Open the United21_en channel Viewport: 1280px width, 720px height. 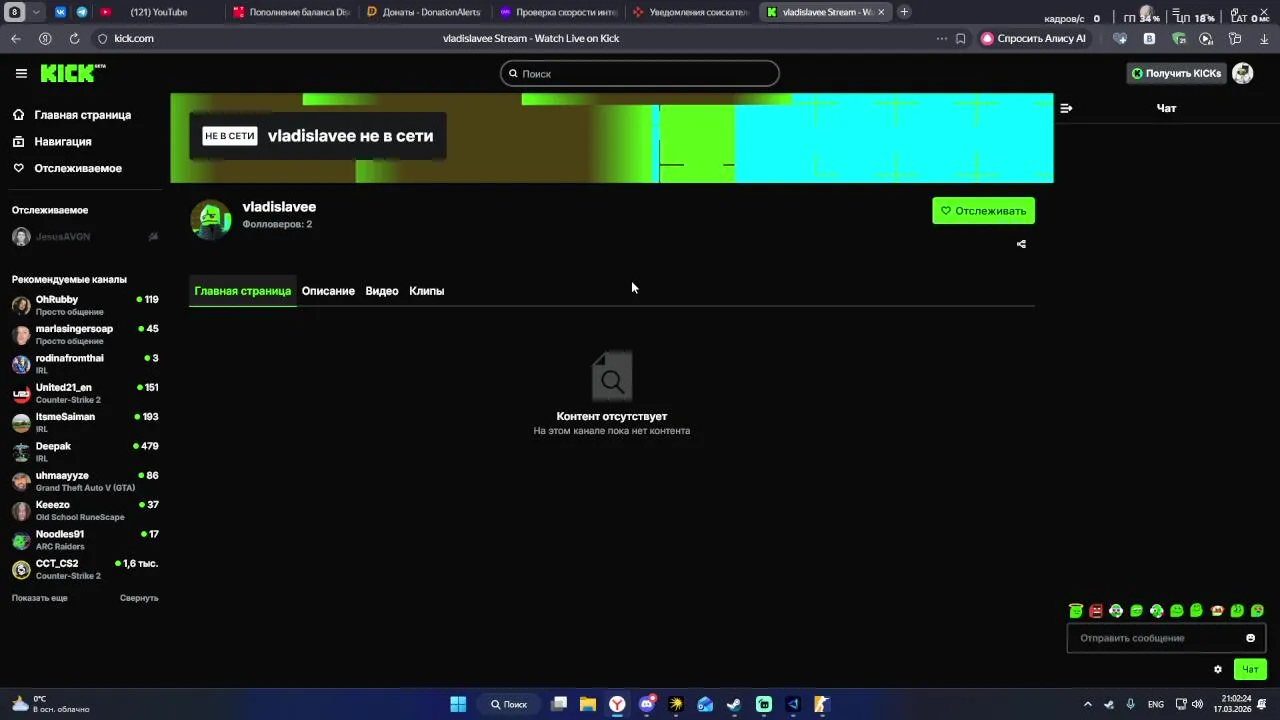(85, 393)
